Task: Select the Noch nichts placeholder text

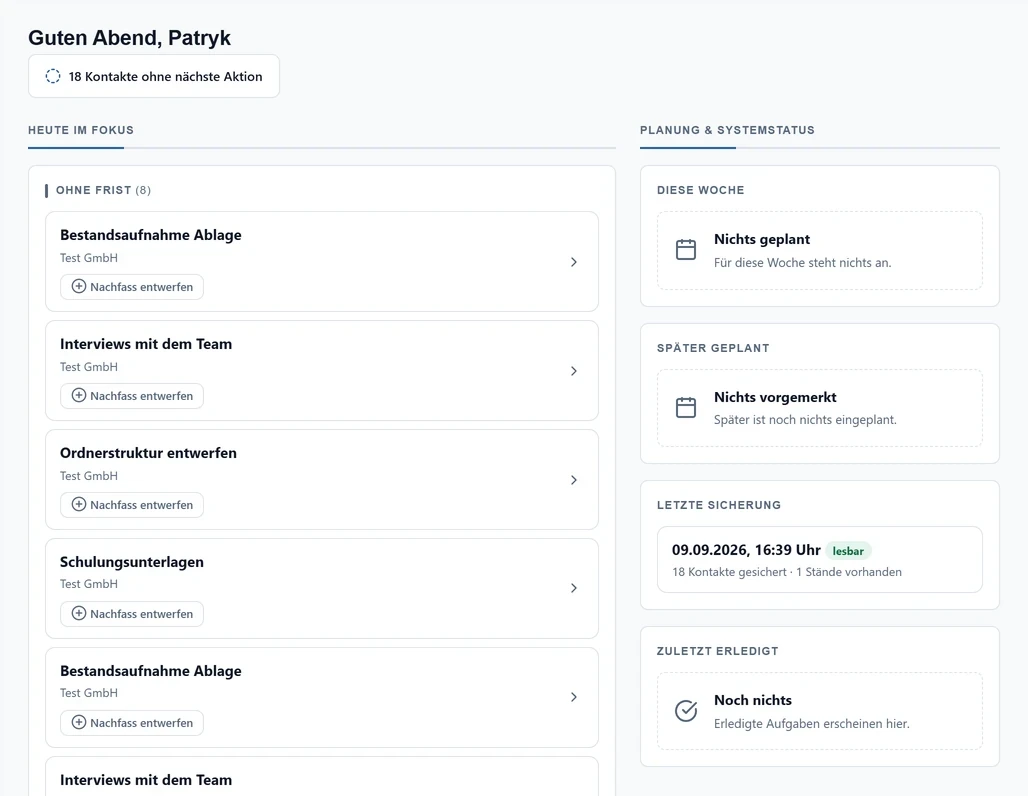Action: pos(753,700)
